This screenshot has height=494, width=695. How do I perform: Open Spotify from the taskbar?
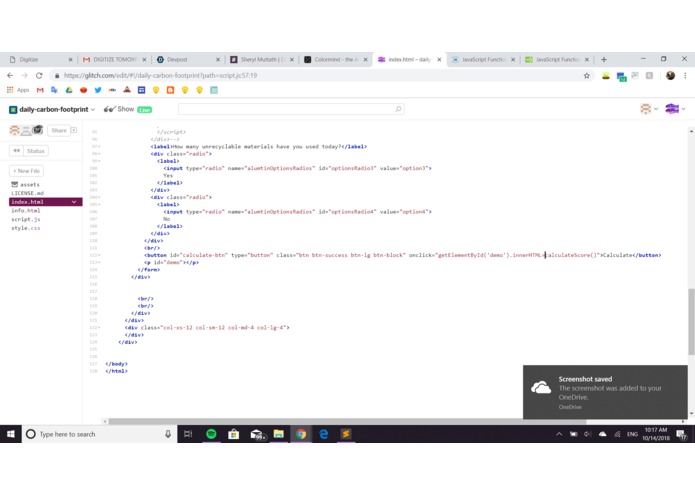(211, 434)
